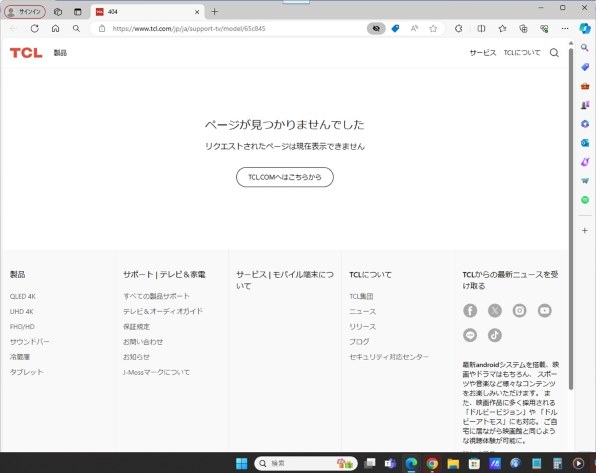This screenshot has height=473, width=596.
Task: Open the site search magnifier icon
Action: [x=554, y=52]
